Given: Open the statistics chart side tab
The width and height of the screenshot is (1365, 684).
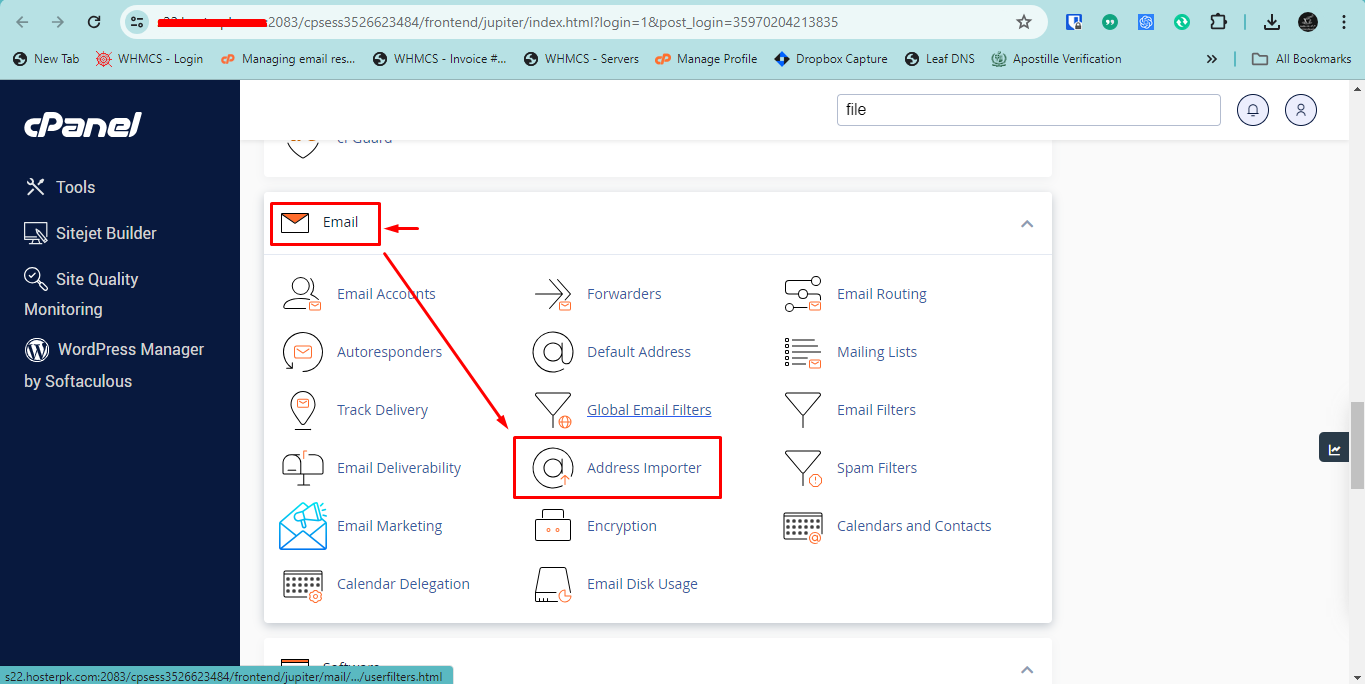Looking at the screenshot, I should click(1334, 448).
